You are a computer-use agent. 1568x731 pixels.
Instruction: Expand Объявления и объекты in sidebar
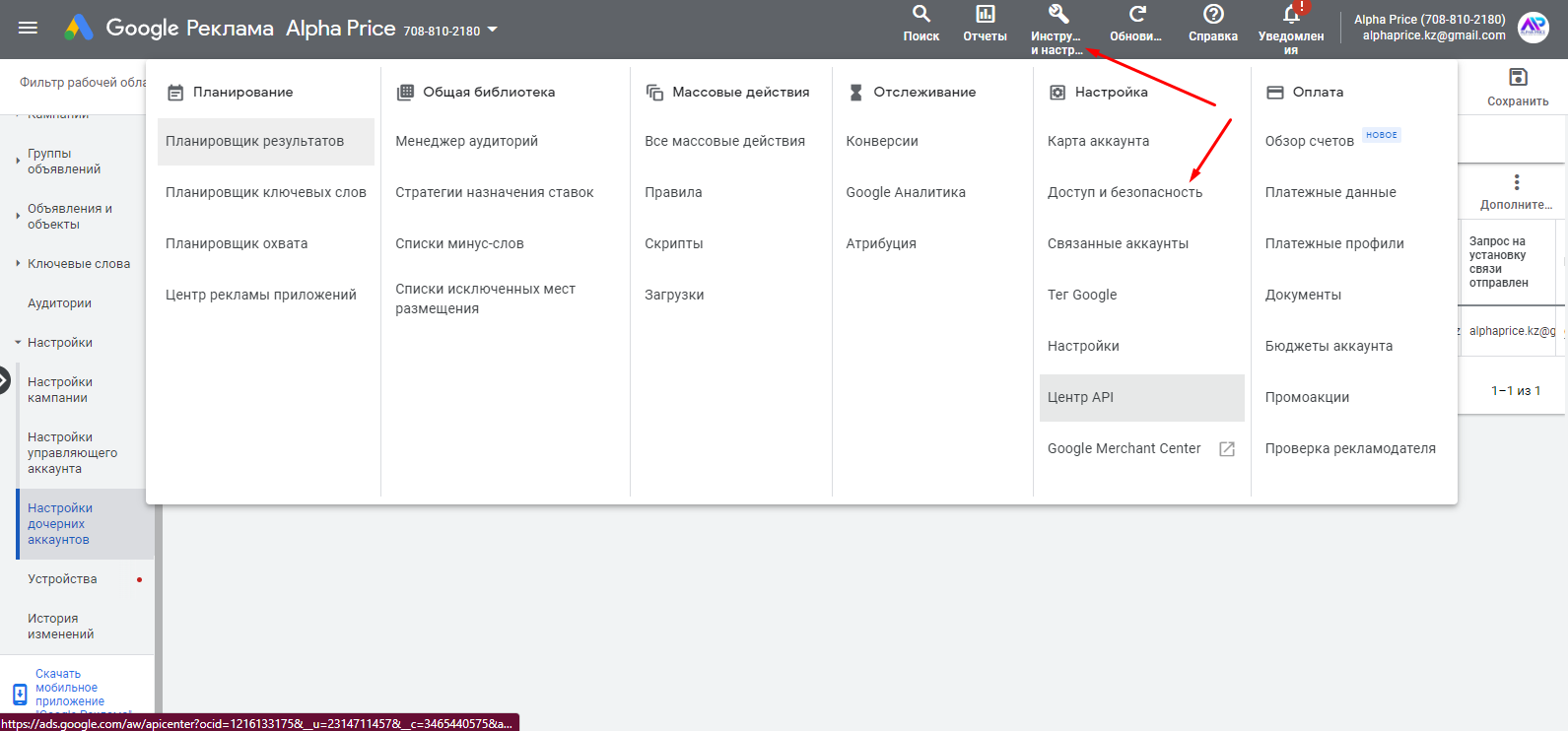point(18,217)
